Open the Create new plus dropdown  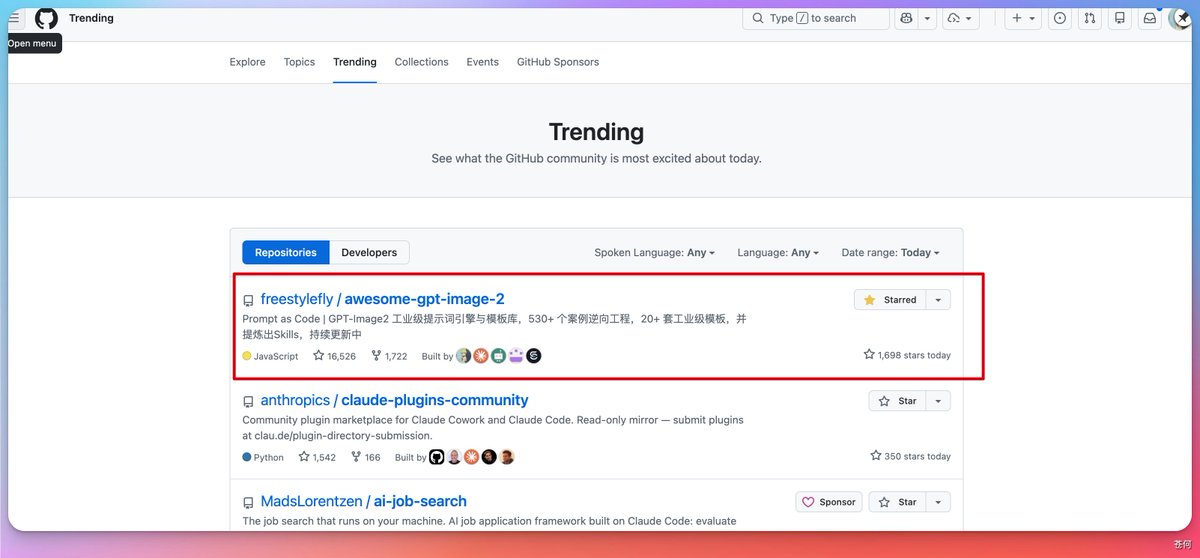tap(1023, 18)
